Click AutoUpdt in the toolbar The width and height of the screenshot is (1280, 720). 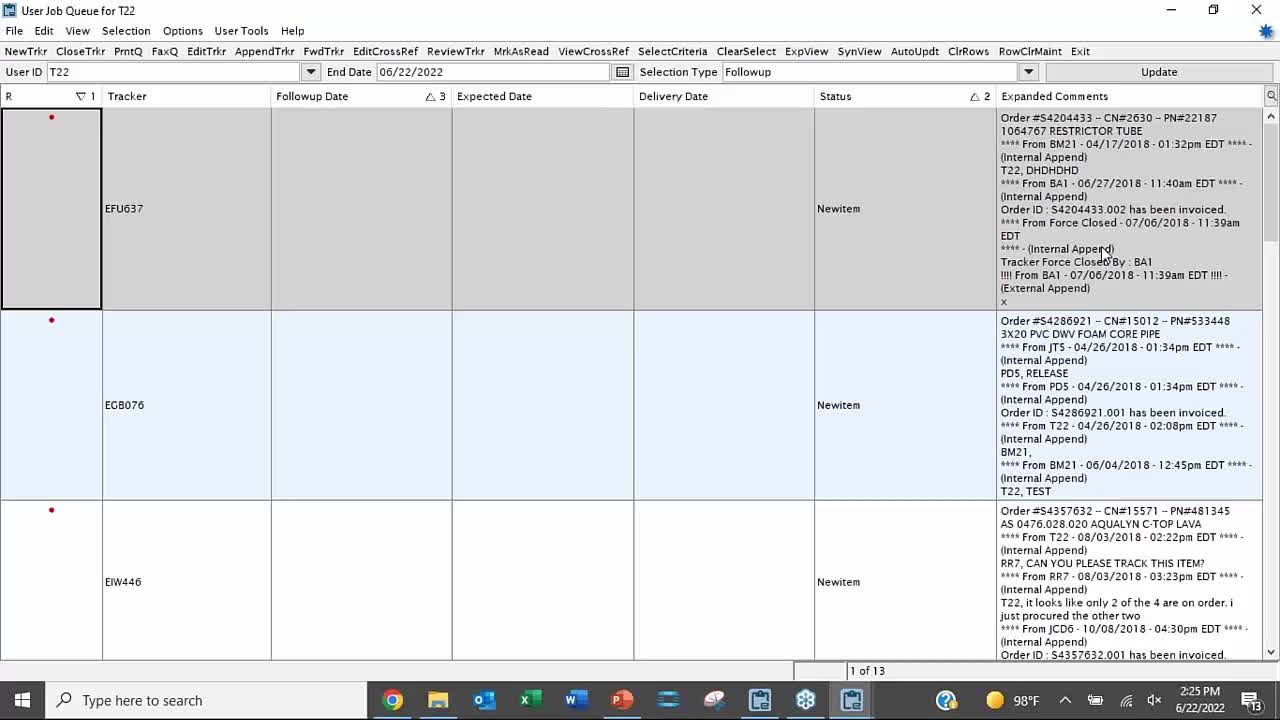click(915, 51)
